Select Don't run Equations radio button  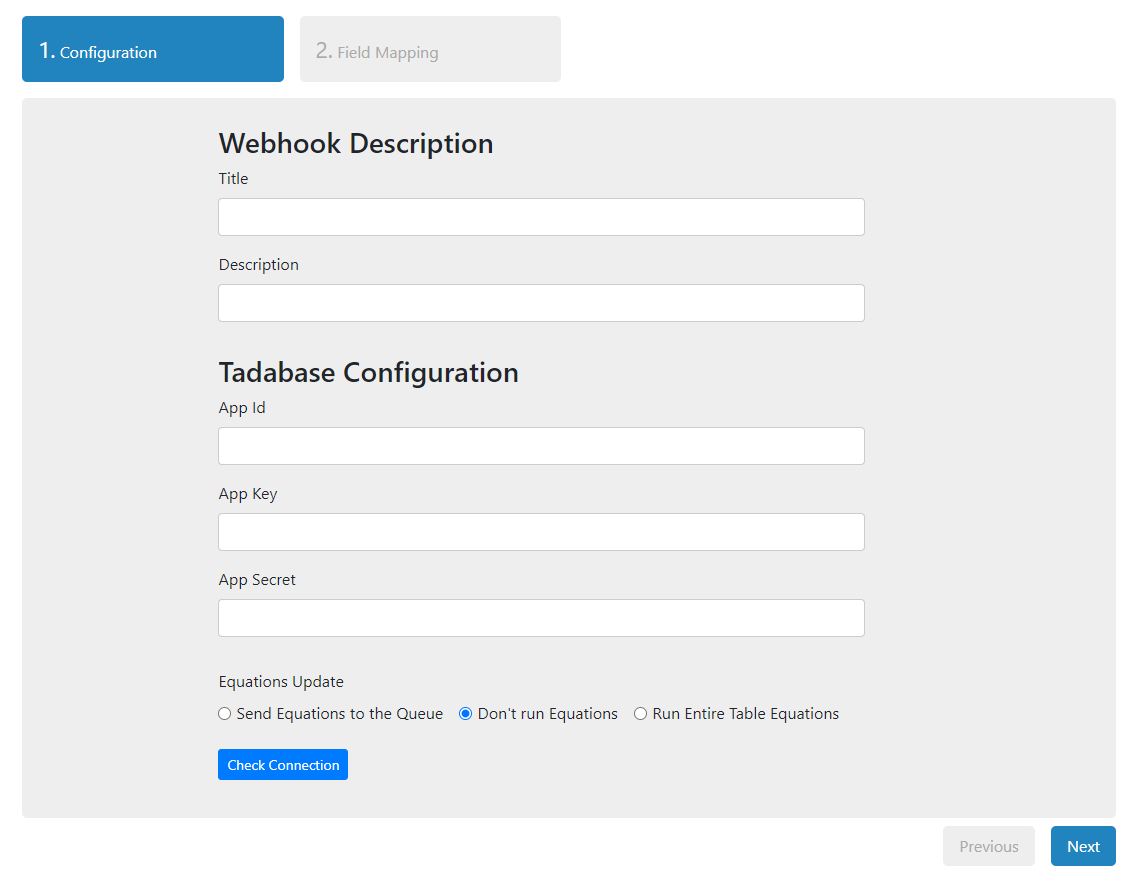tap(465, 714)
